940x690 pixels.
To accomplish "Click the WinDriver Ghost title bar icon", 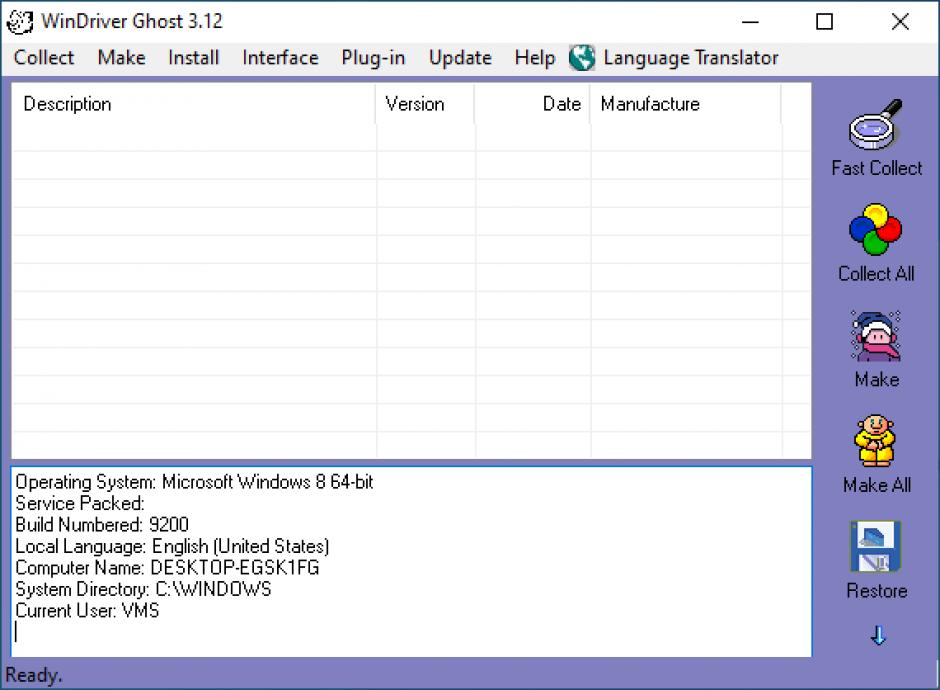I will pyautogui.click(x=20, y=21).
